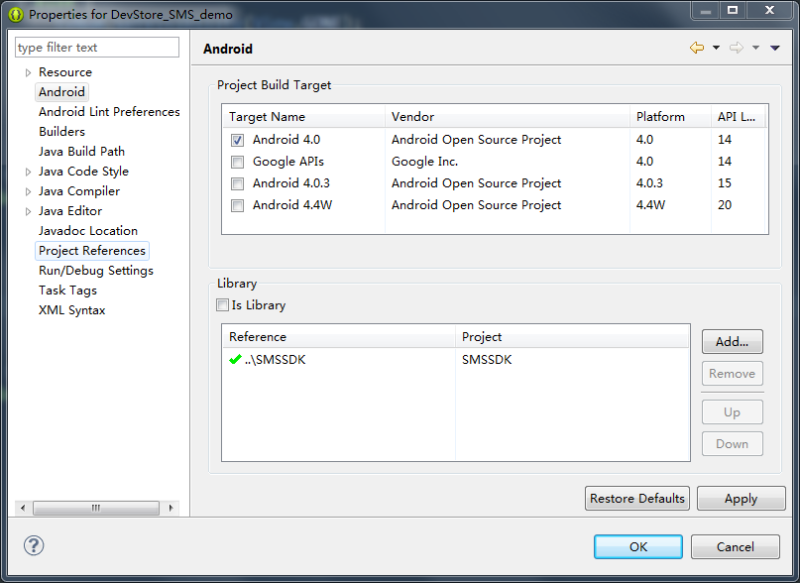Image resolution: width=800 pixels, height=583 pixels.
Task: Click the green checkmark beside ..\SMSSDK reference
Action: pos(235,360)
